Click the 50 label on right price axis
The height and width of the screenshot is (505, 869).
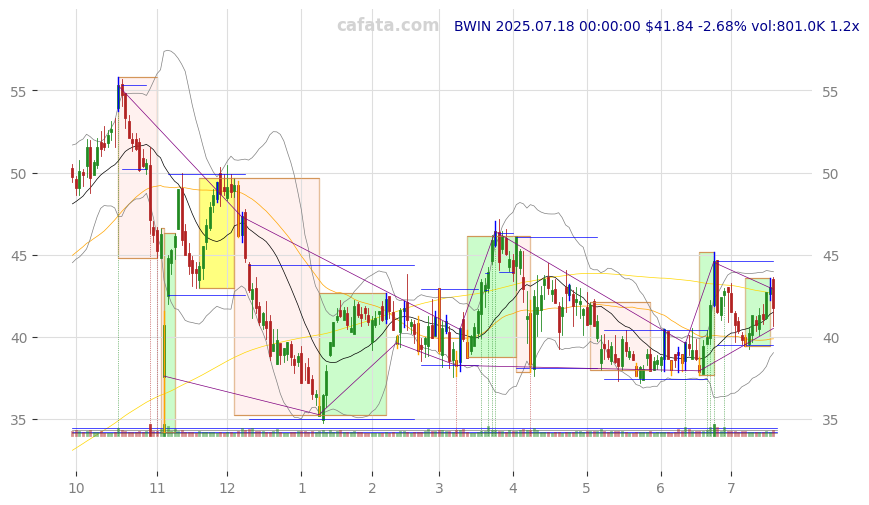[x=830, y=174]
